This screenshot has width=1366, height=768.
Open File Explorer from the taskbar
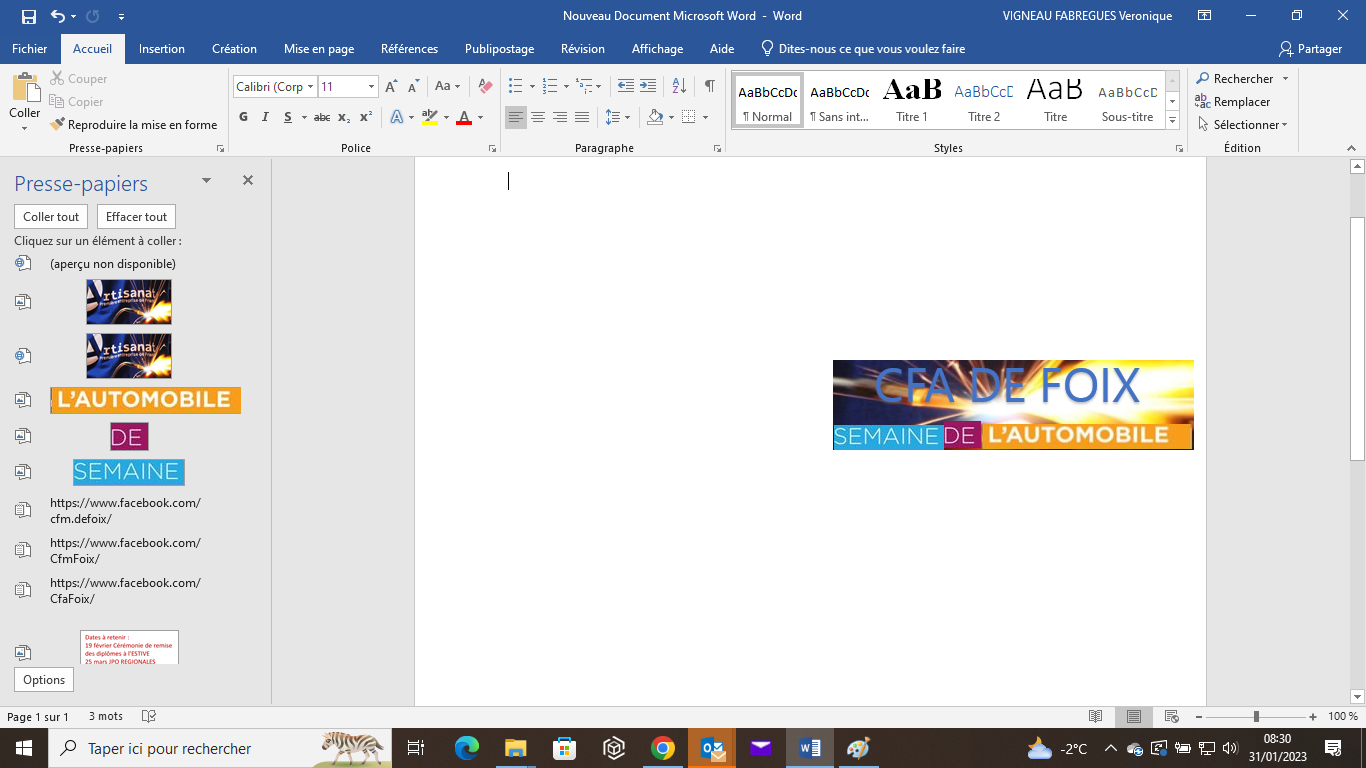515,748
